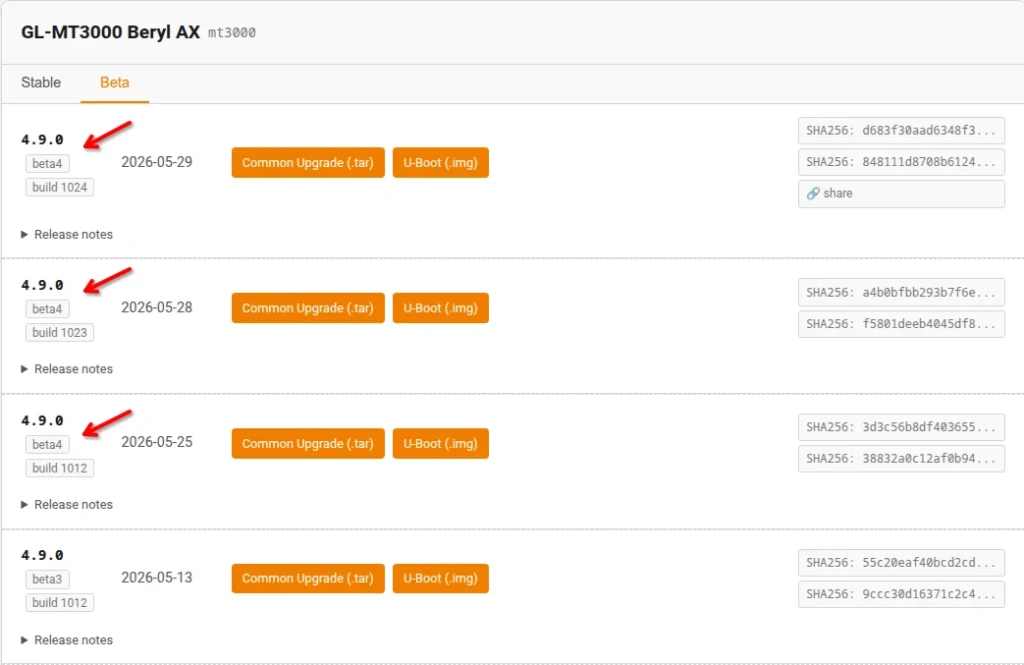Switch to the Stable tab
This screenshot has height=665, width=1024.
(40, 82)
